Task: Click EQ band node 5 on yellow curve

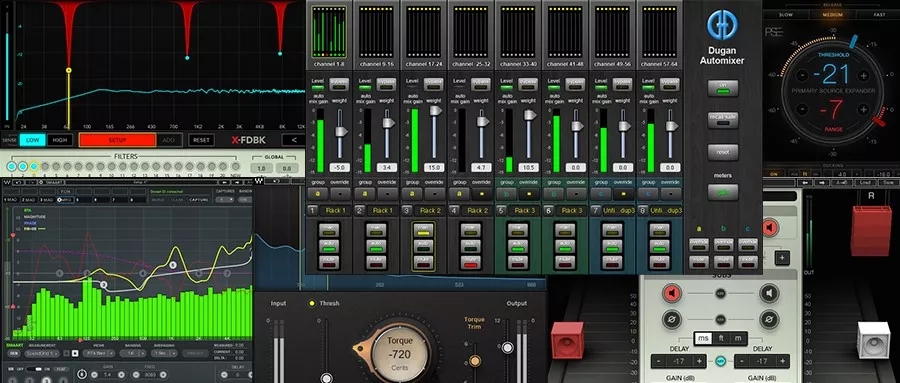Action: point(173,265)
